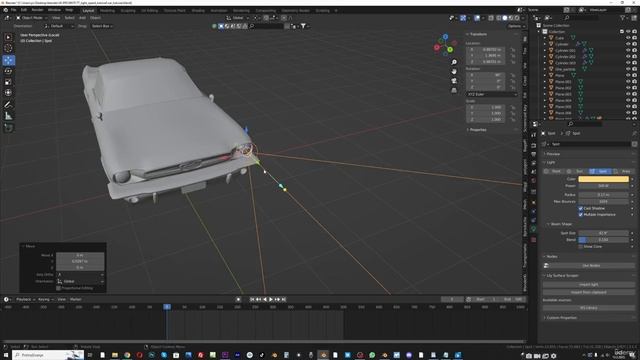Click the Spot Size field

coord(604,233)
